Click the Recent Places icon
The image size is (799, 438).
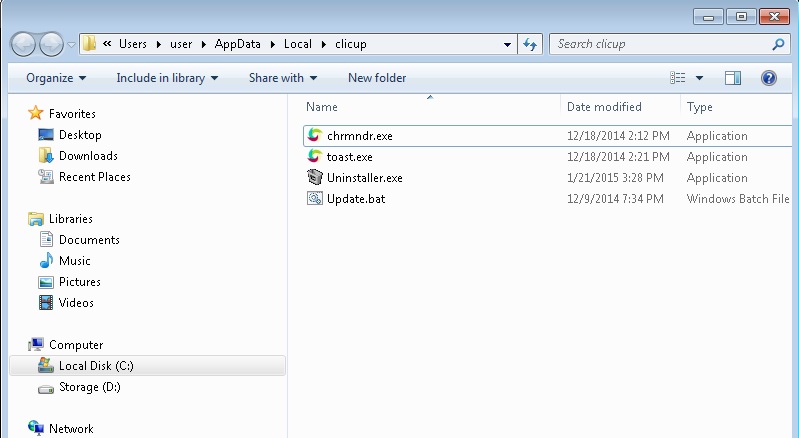46,177
